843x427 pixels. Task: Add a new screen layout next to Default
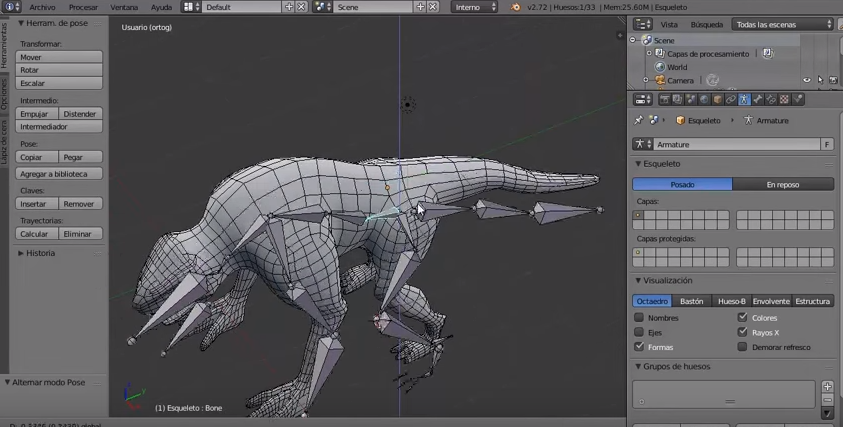(x=289, y=7)
